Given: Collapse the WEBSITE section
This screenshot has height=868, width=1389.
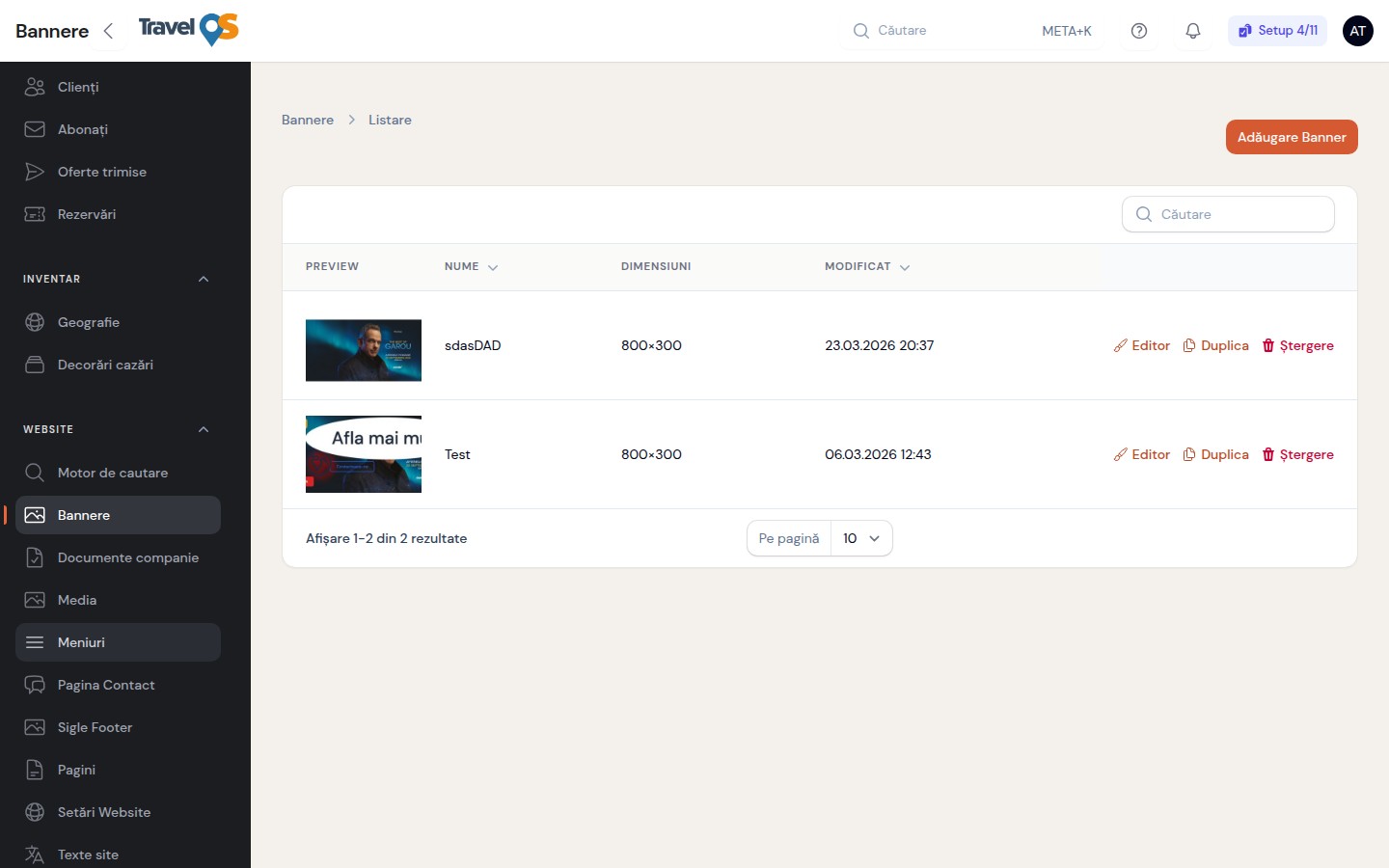Looking at the screenshot, I should click(204, 429).
